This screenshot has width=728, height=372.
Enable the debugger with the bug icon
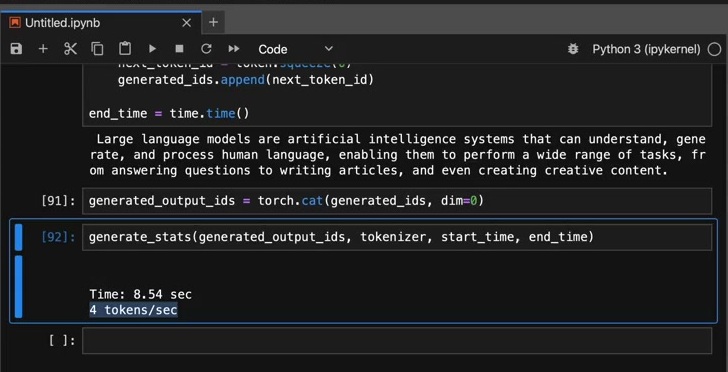coord(573,49)
